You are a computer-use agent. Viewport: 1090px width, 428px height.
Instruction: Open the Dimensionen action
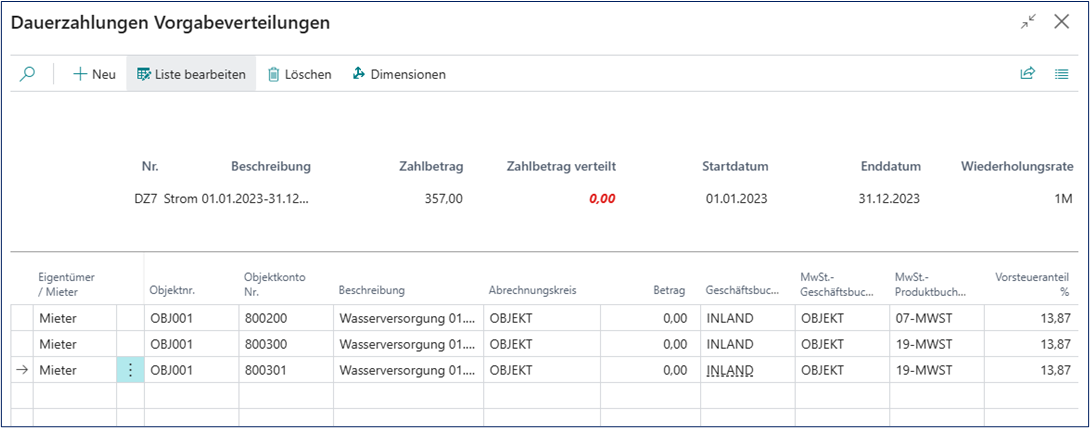[x=399, y=74]
